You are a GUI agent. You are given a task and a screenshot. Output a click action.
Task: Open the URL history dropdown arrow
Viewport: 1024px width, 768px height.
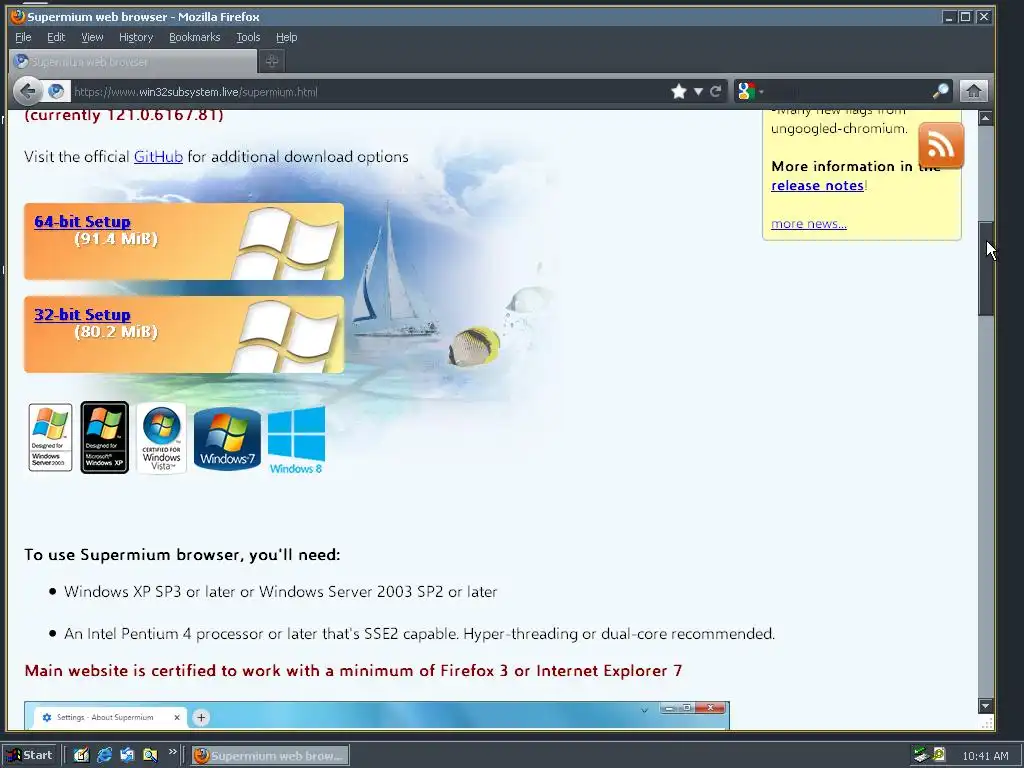[x=698, y=91]
